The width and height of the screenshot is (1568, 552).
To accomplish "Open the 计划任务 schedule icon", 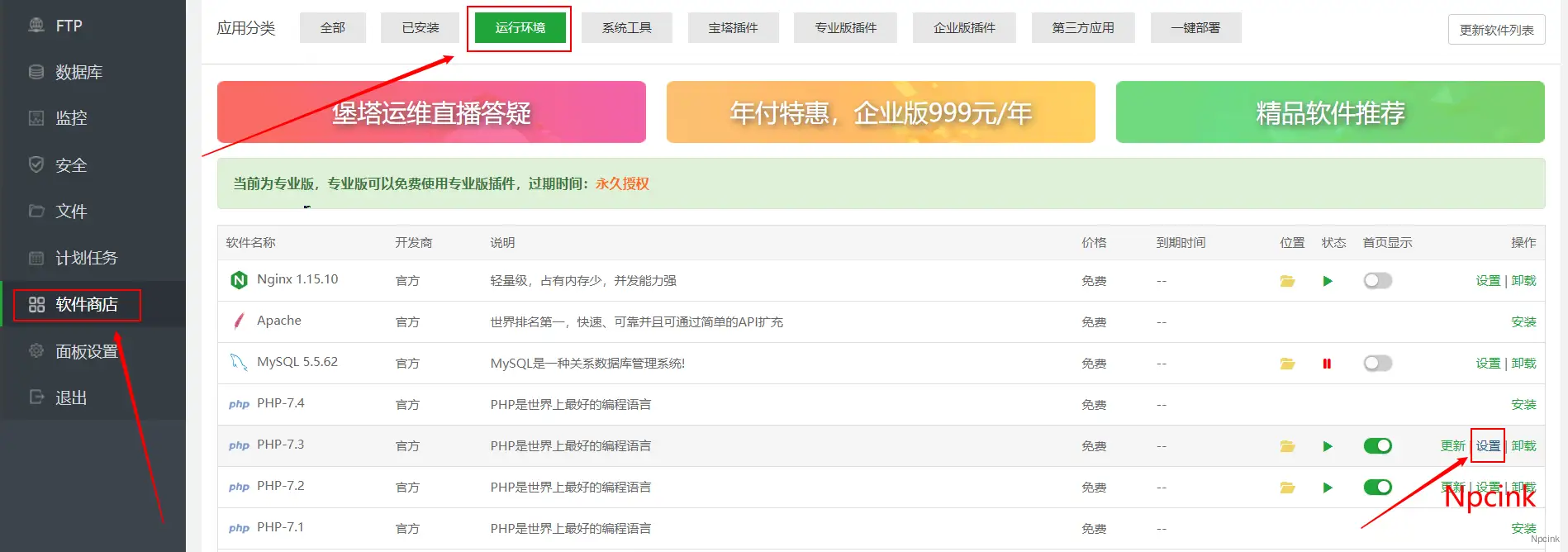I will 36,258.
